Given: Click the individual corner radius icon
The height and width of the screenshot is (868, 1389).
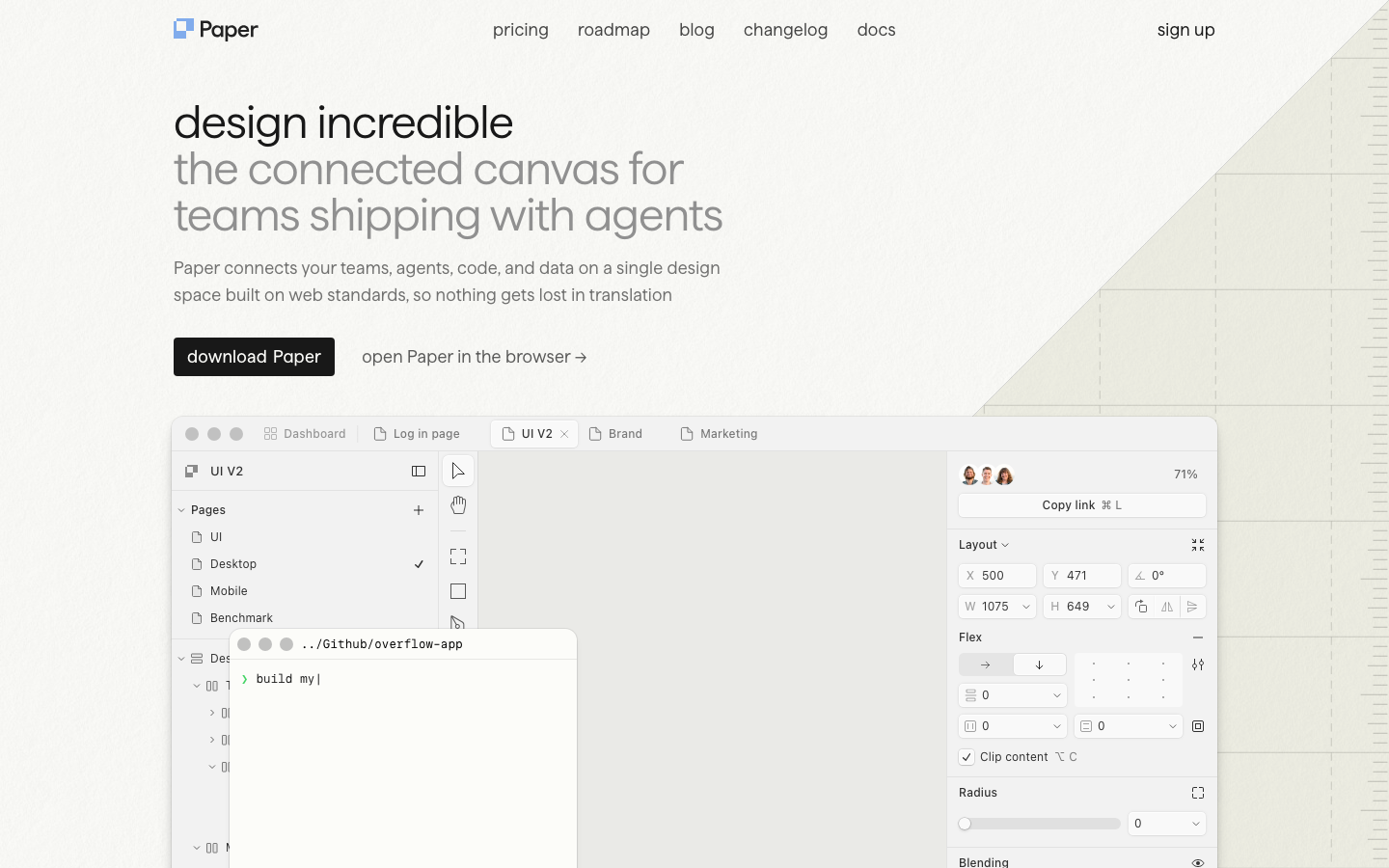Looking at the screenshot, I should [x=1198, y=793].
